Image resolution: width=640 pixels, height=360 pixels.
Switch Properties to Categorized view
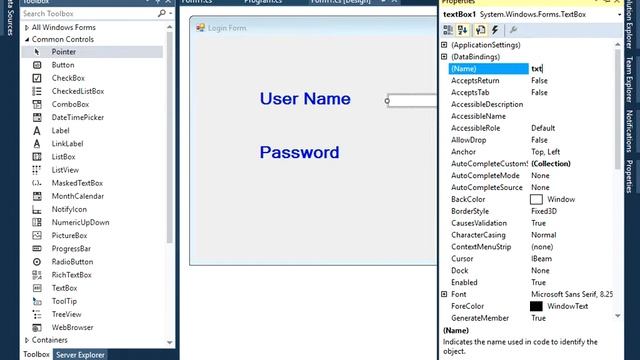pyautogui.click(x=448, y=30)
